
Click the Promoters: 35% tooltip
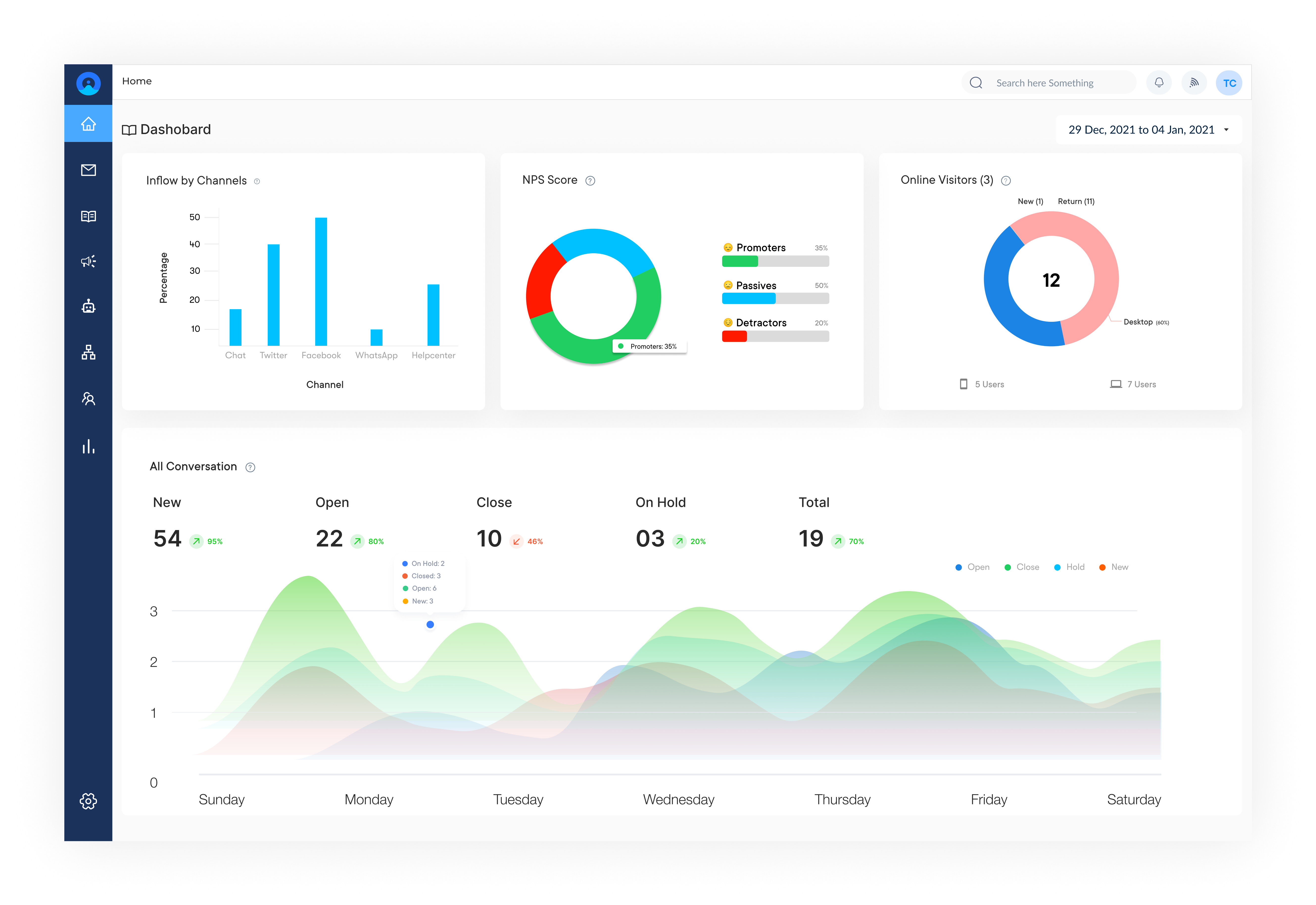(x=649, y=347)
